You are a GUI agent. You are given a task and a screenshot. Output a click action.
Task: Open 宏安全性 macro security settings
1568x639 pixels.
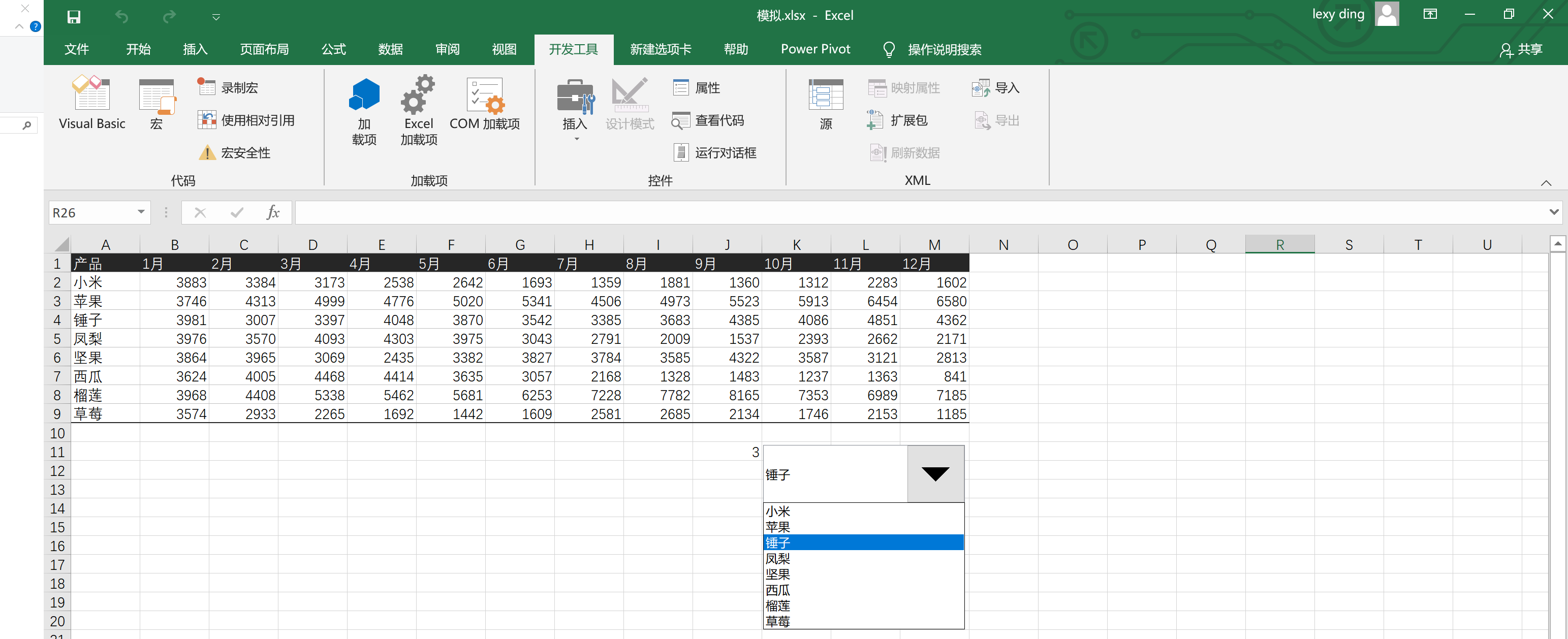234,153
